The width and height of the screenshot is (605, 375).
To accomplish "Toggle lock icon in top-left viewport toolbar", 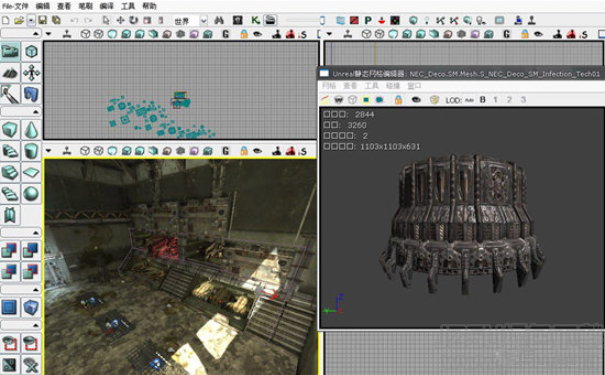I will click(x=244, y=34).
